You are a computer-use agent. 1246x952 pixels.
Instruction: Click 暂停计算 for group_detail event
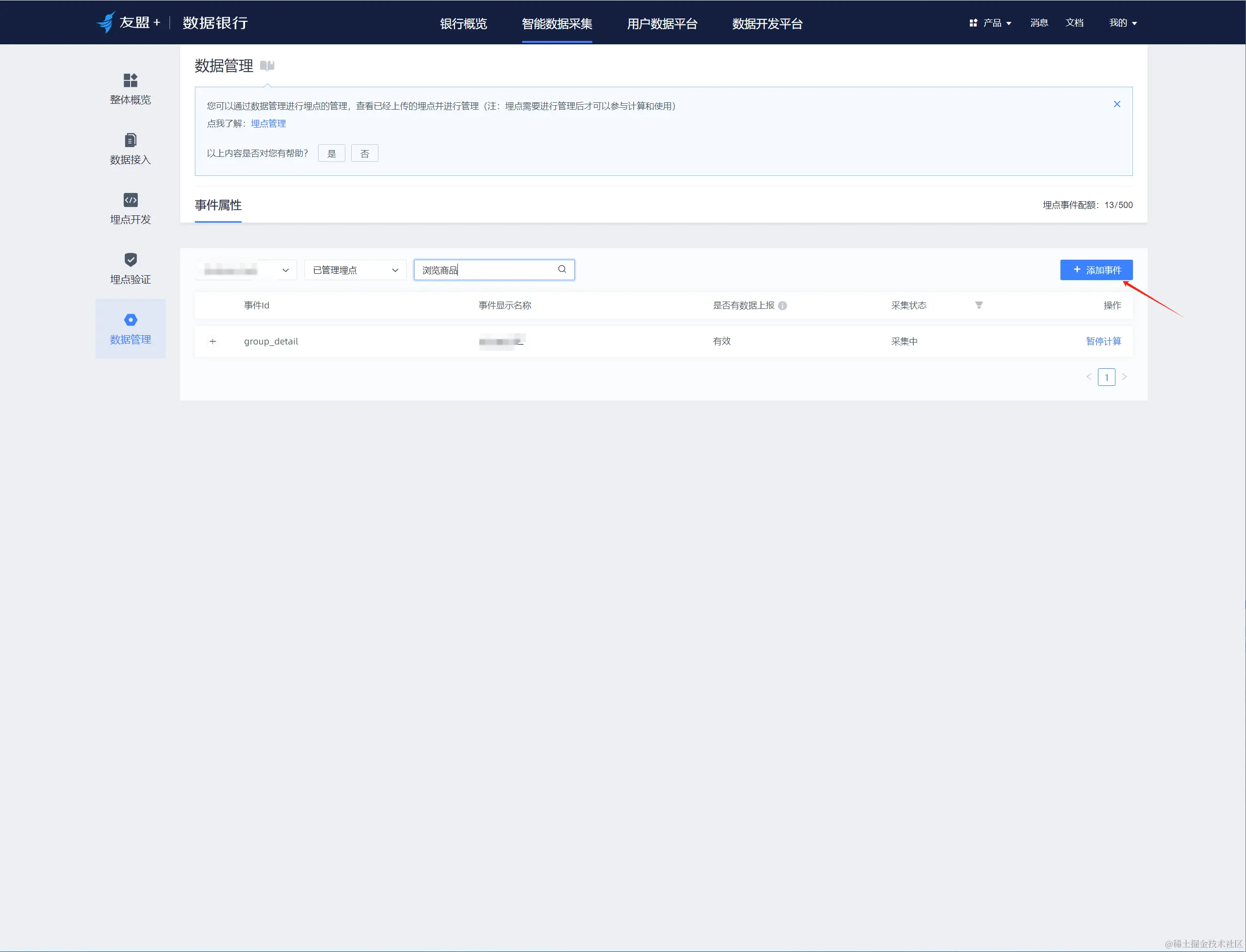coord(1103,342)
